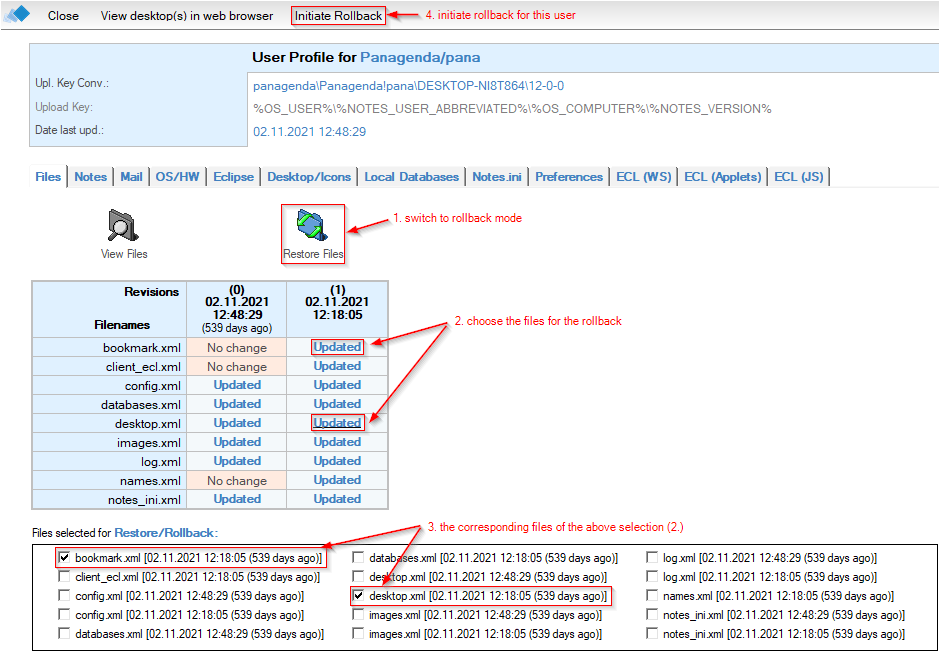Tick the names.xml 12:18:05 checkbox
The width and height of the screenshot is (939, 652).
tap(652, 596)
